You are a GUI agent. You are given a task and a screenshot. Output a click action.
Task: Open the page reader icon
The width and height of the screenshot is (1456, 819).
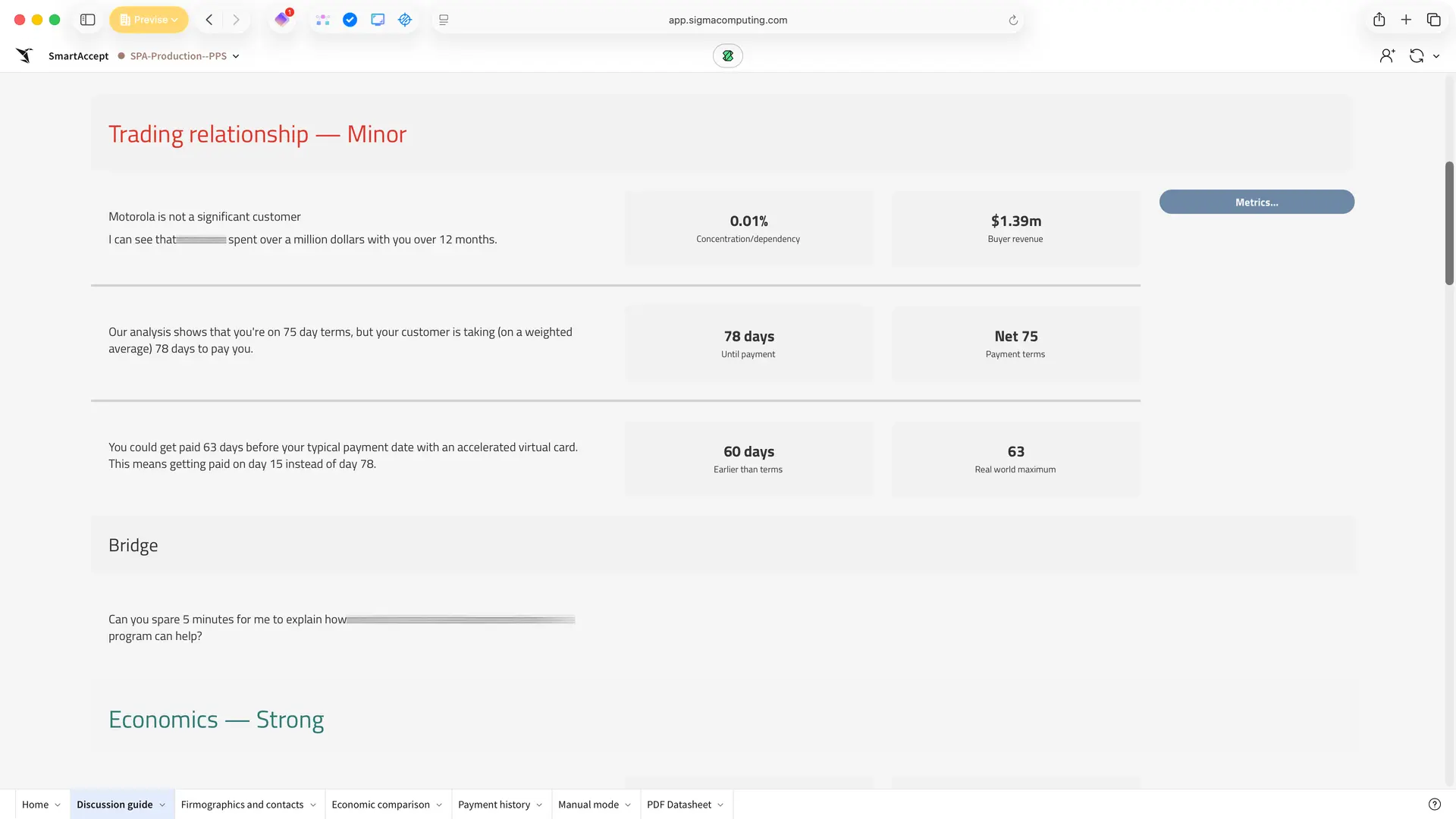(x=444, y=20)
